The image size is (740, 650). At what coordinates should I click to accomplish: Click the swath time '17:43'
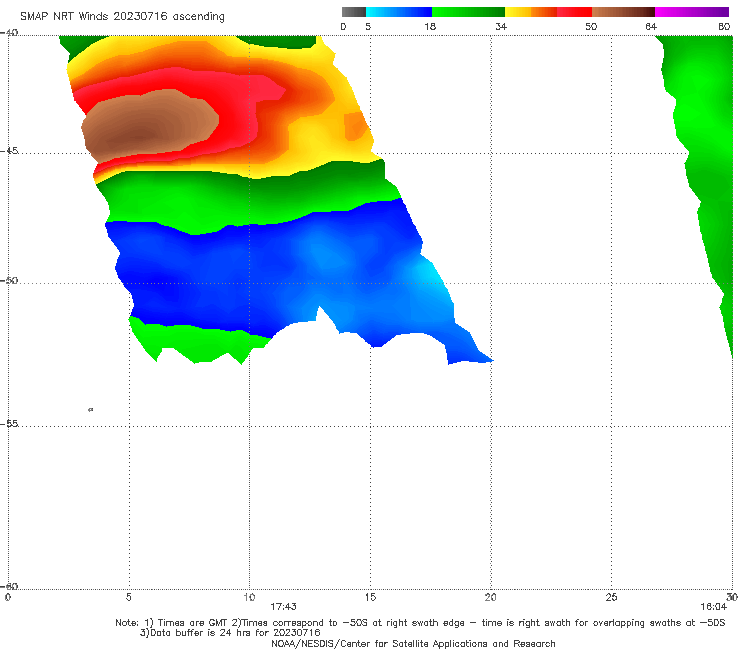pyautogui.click(x=283, y=607)
